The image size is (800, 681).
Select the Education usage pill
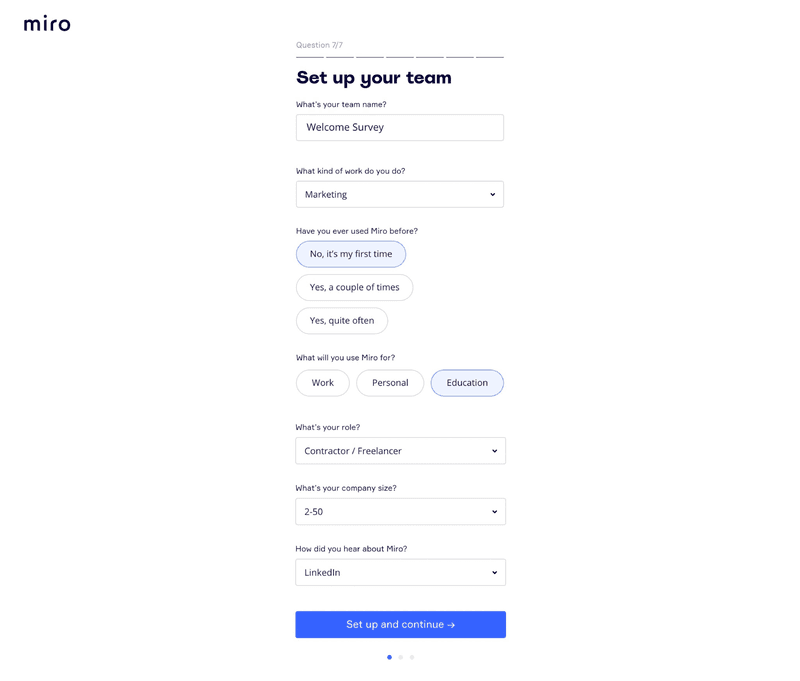(x=467, y=383)
